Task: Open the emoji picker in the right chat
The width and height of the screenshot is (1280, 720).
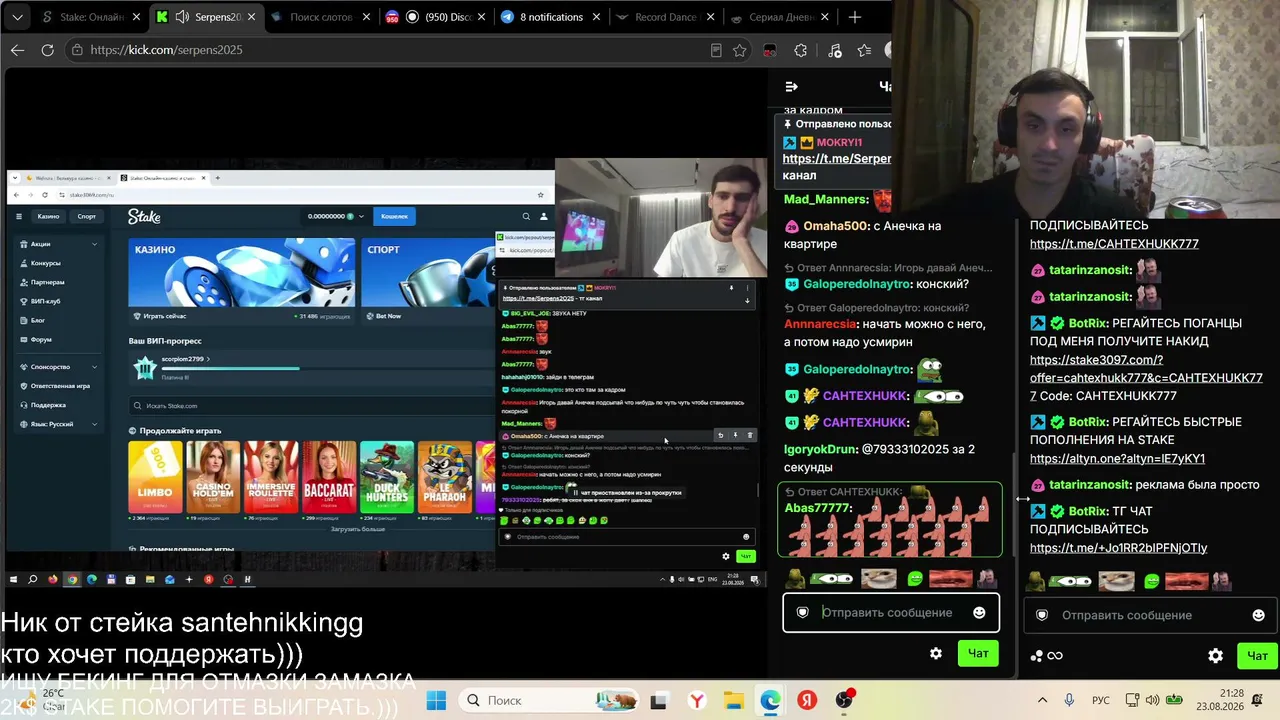Action: coord(1258,615)
